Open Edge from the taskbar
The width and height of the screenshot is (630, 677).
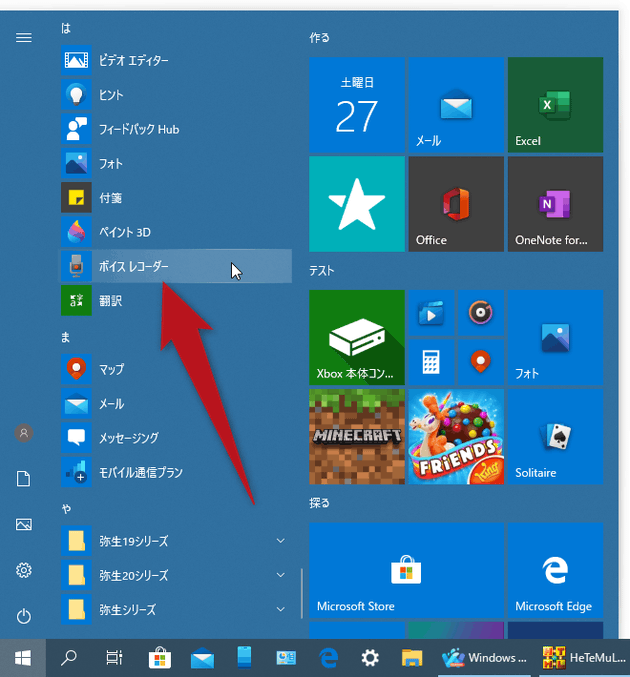pyautogui.click(x=328, y=658)
